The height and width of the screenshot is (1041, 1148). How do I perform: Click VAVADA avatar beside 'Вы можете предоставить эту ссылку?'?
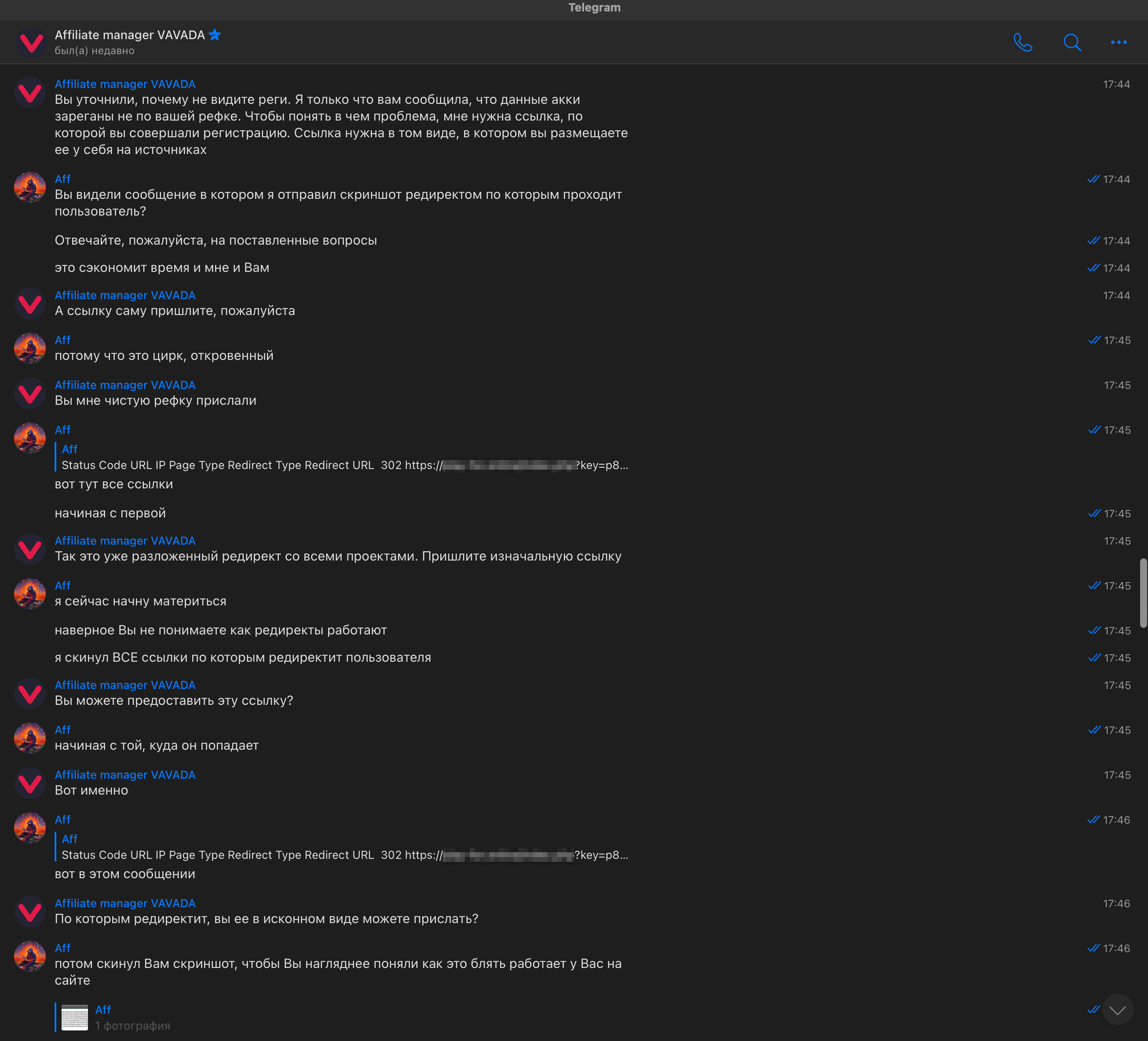tap(30, 693)
